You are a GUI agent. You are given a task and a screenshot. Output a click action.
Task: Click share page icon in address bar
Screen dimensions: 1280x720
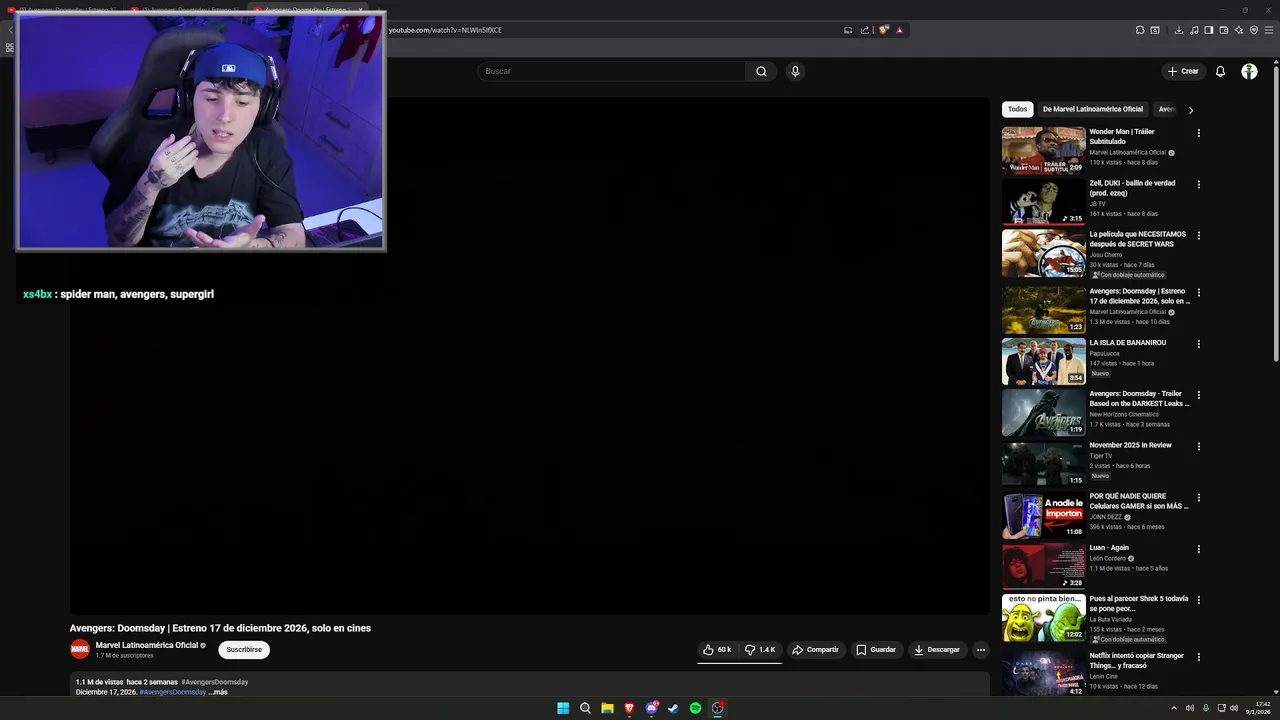[865, 30]
